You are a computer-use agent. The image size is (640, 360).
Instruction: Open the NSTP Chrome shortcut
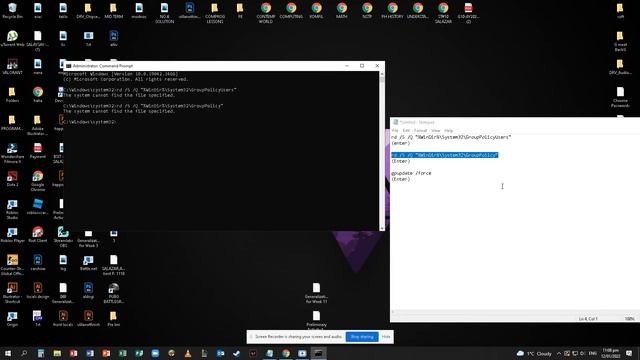[x=367, y=11]
